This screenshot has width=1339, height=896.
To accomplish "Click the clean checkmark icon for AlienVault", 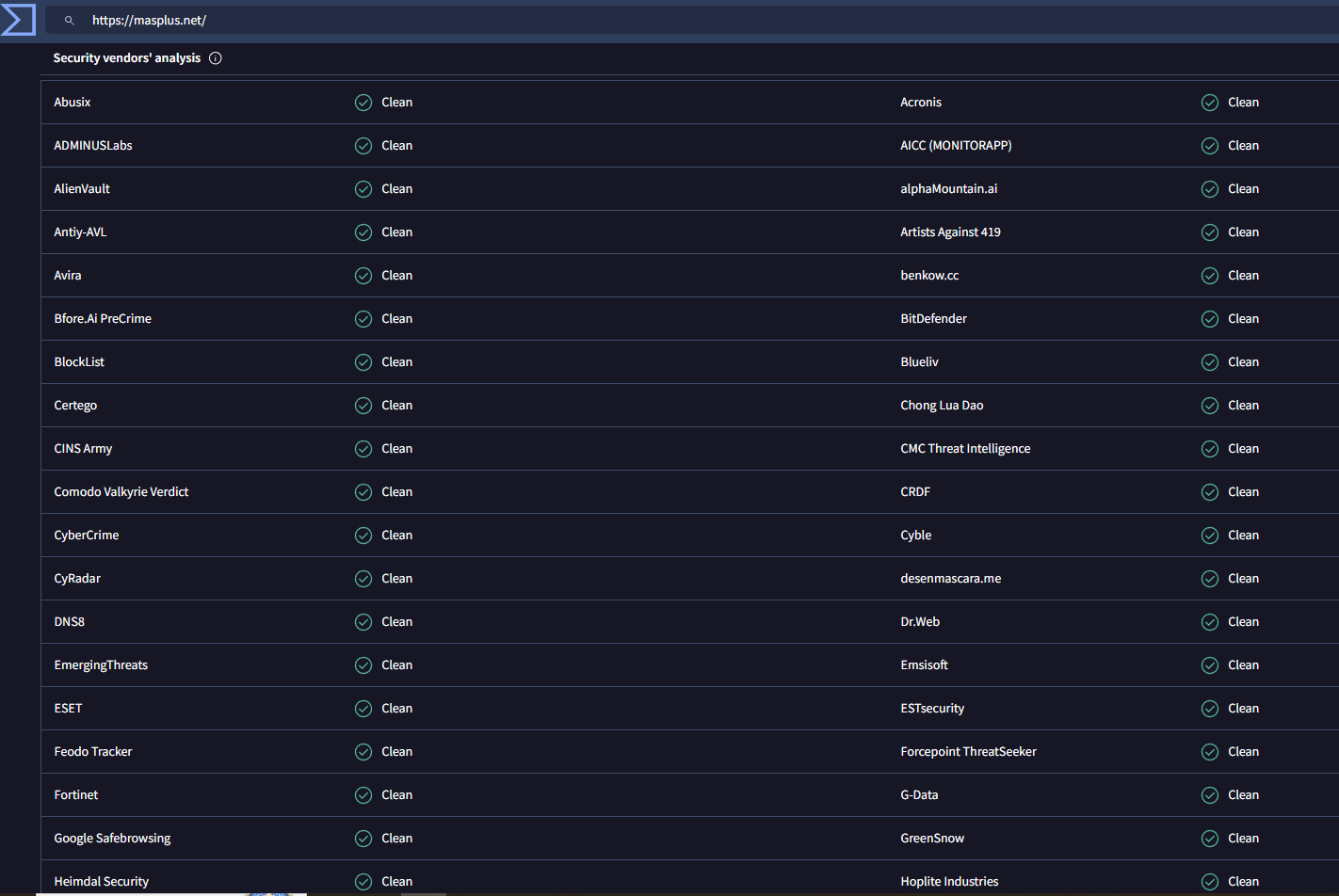I will click(x=363, y=189).
